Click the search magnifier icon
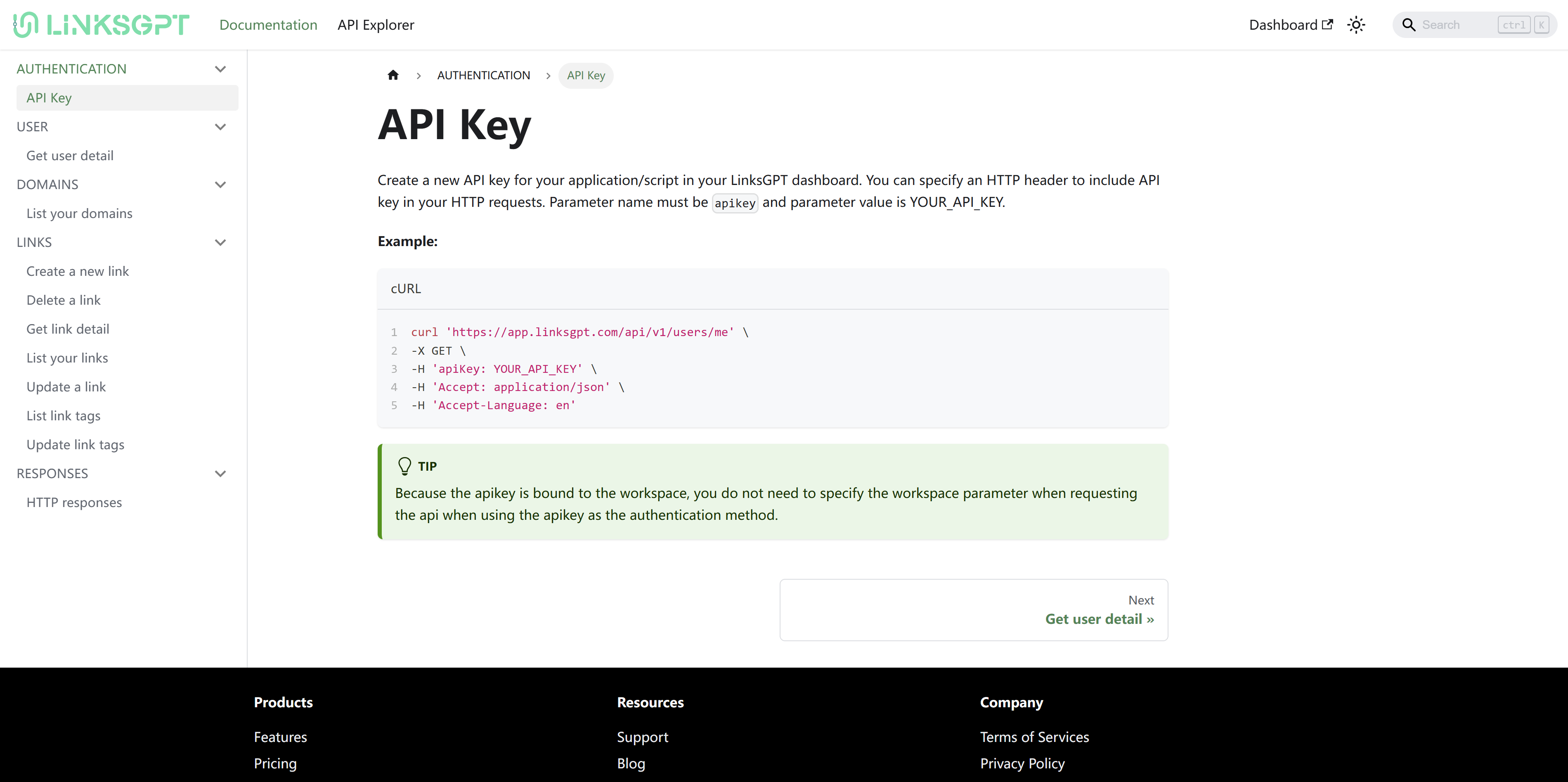 click(x=1409, y=25)
